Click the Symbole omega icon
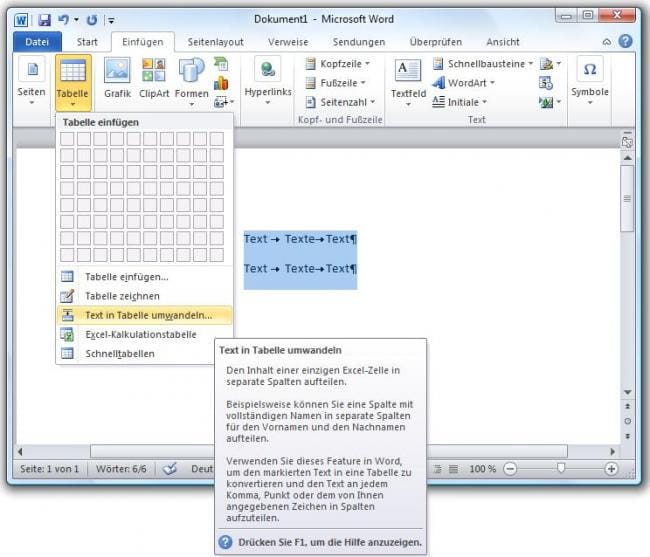Screen dimensions: 650x557 [x=589, y=69]
